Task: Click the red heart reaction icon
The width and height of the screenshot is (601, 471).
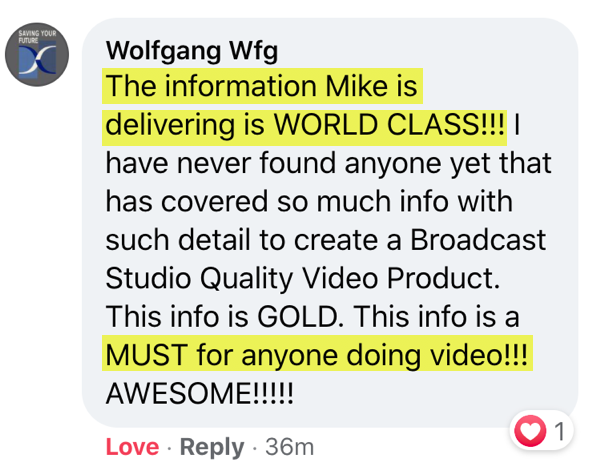Action: point(530,431)
